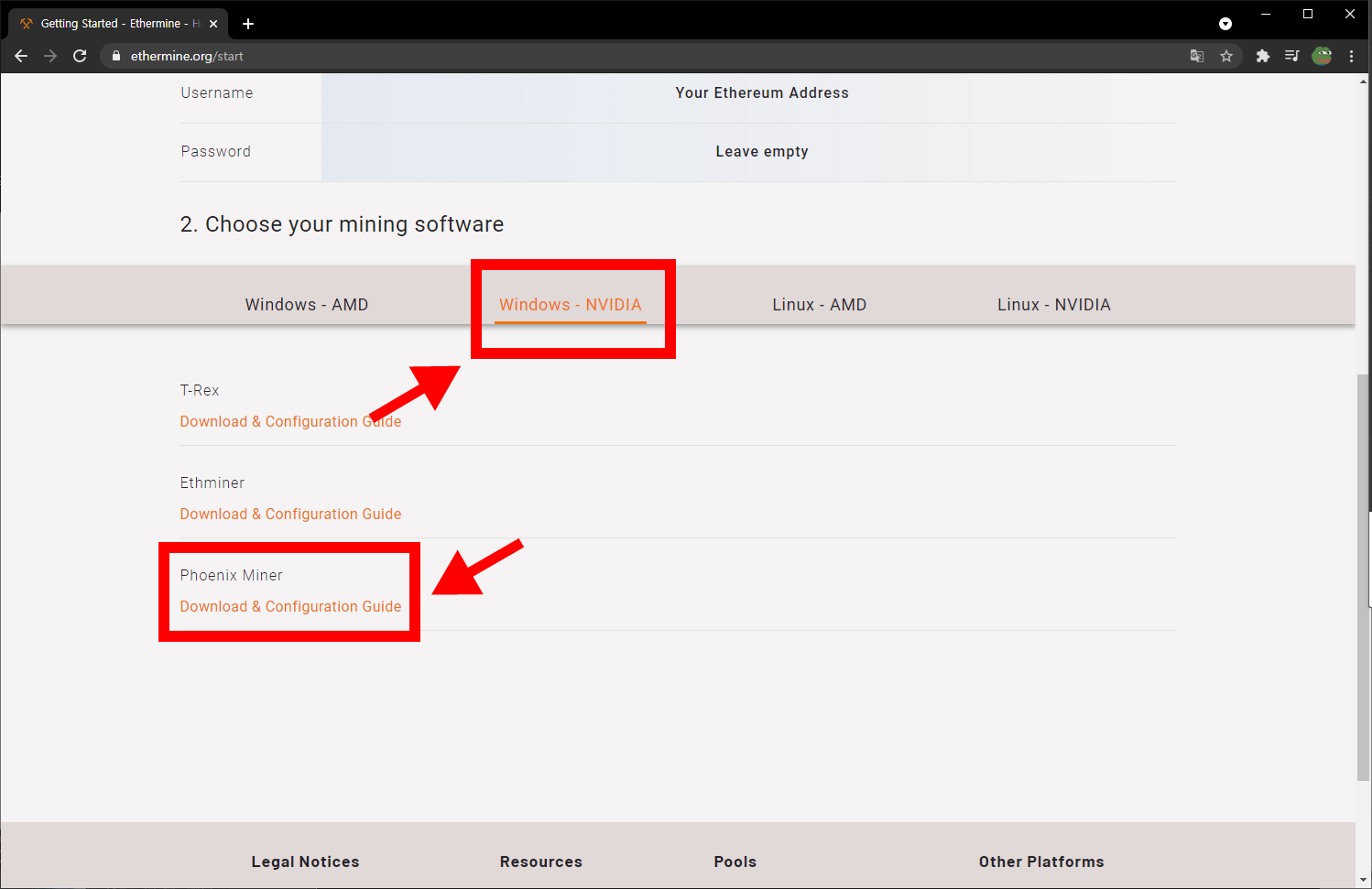Open T-Rex Download & Configuration Guide

[x=290, y=421]
